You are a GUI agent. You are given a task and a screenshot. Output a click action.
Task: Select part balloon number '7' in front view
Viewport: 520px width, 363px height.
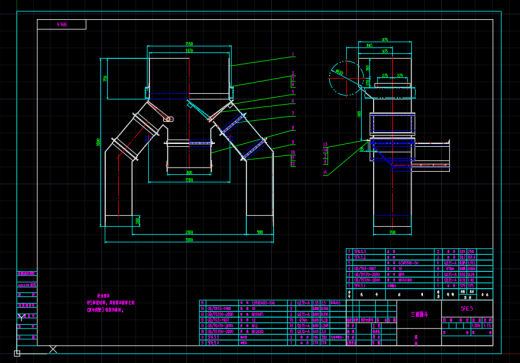point(293,113)
